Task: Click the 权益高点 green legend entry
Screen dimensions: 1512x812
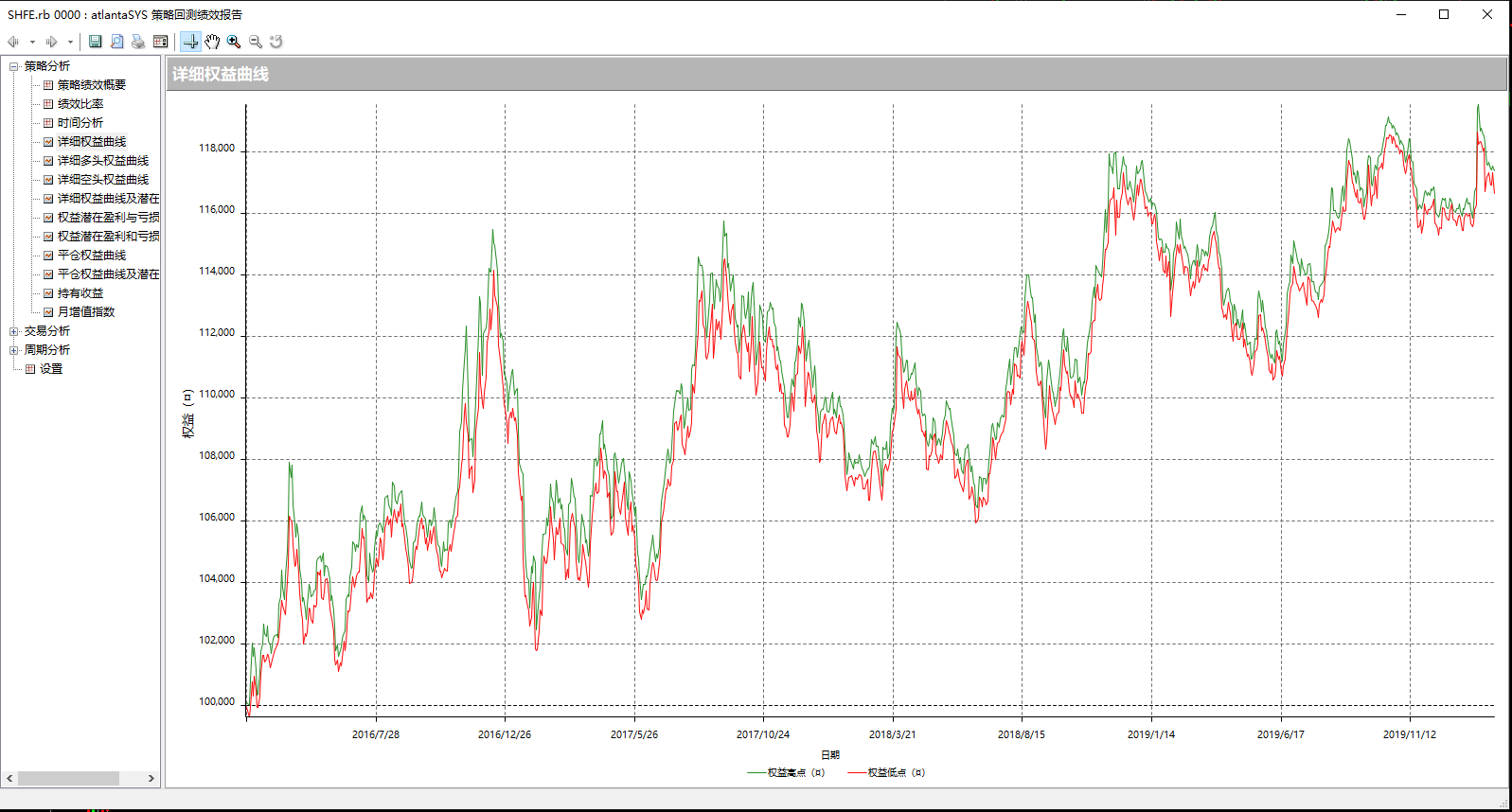Action: coord(786,773)
